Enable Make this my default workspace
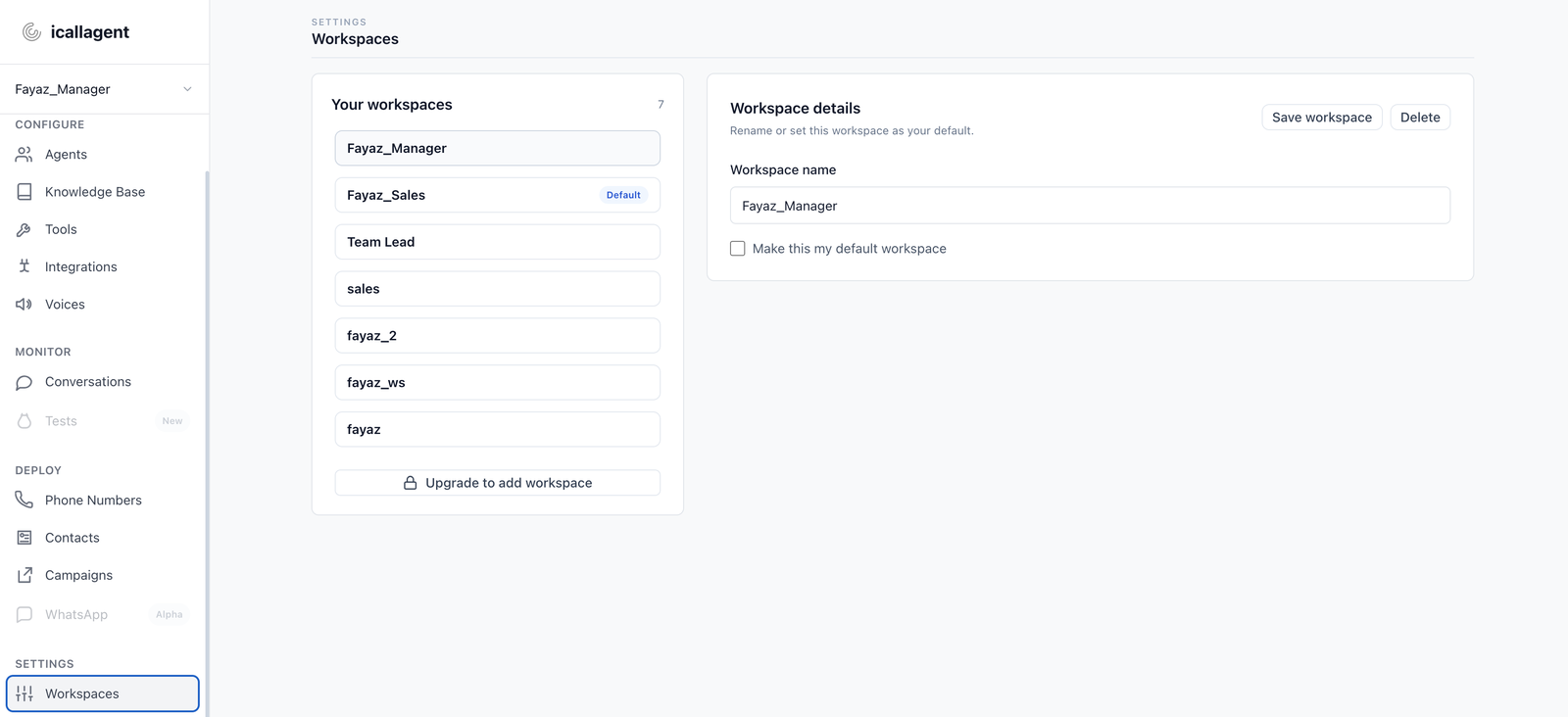 tap(738, 249)
